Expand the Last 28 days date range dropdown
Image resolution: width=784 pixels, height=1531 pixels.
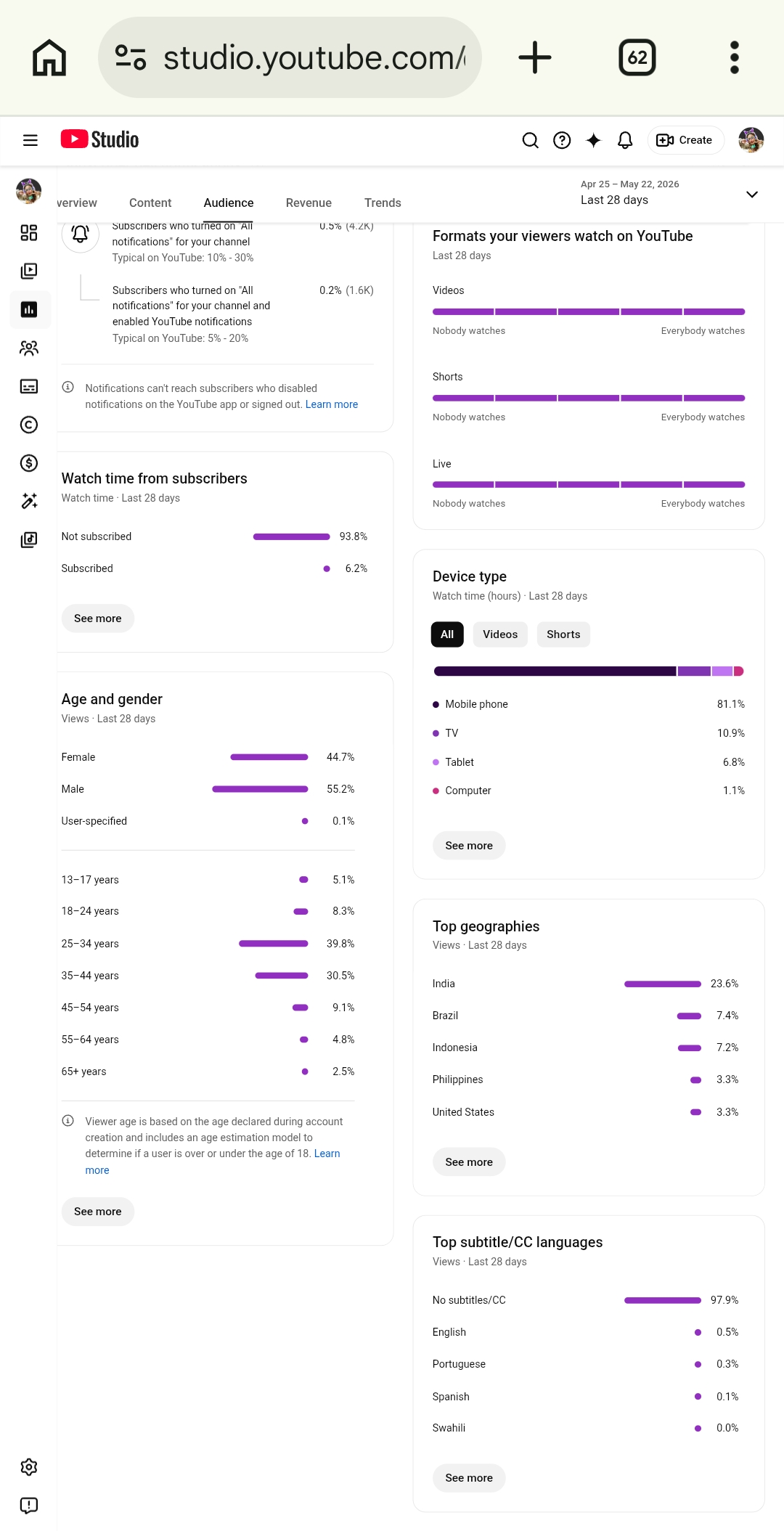coord(669,193)
